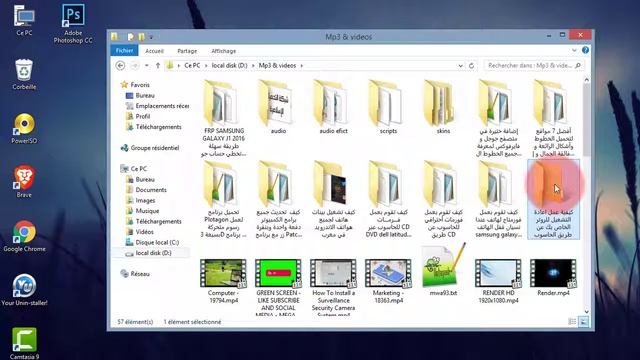The image size is (640, 360).
Task: Expand the ribbon with the chevron
Action: click(x=574, y=50)
